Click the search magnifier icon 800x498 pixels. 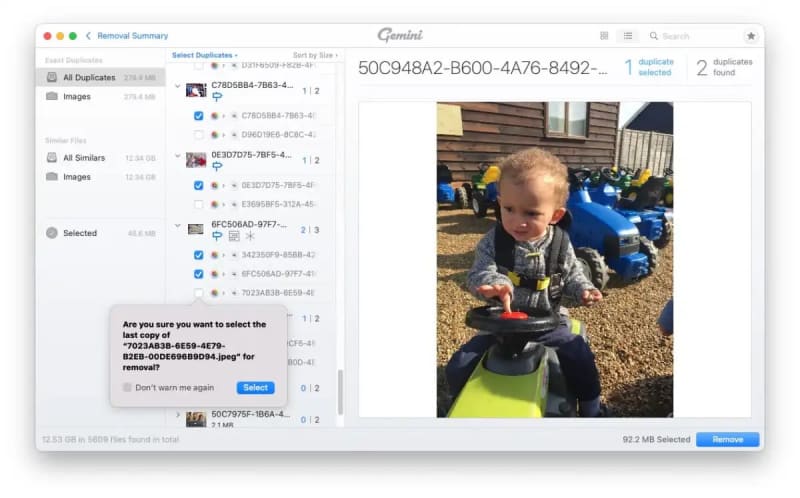click(x=654, y=36)
